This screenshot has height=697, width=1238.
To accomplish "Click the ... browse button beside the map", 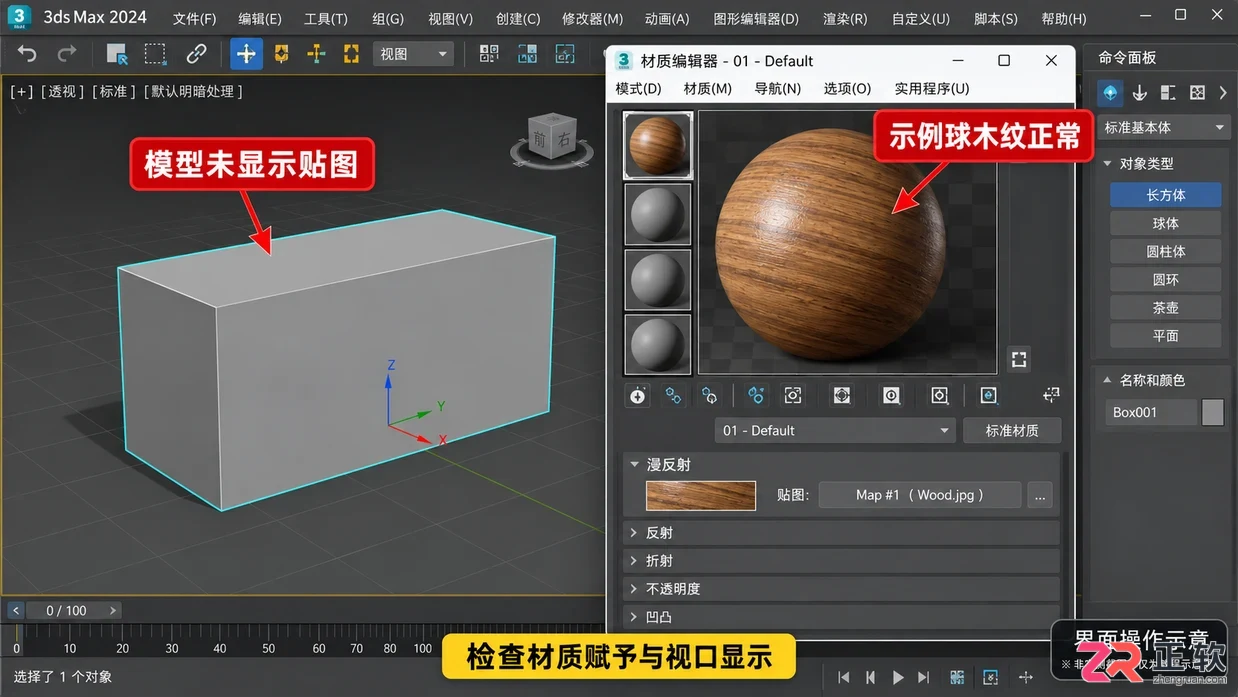I will tap(1040, 495).
